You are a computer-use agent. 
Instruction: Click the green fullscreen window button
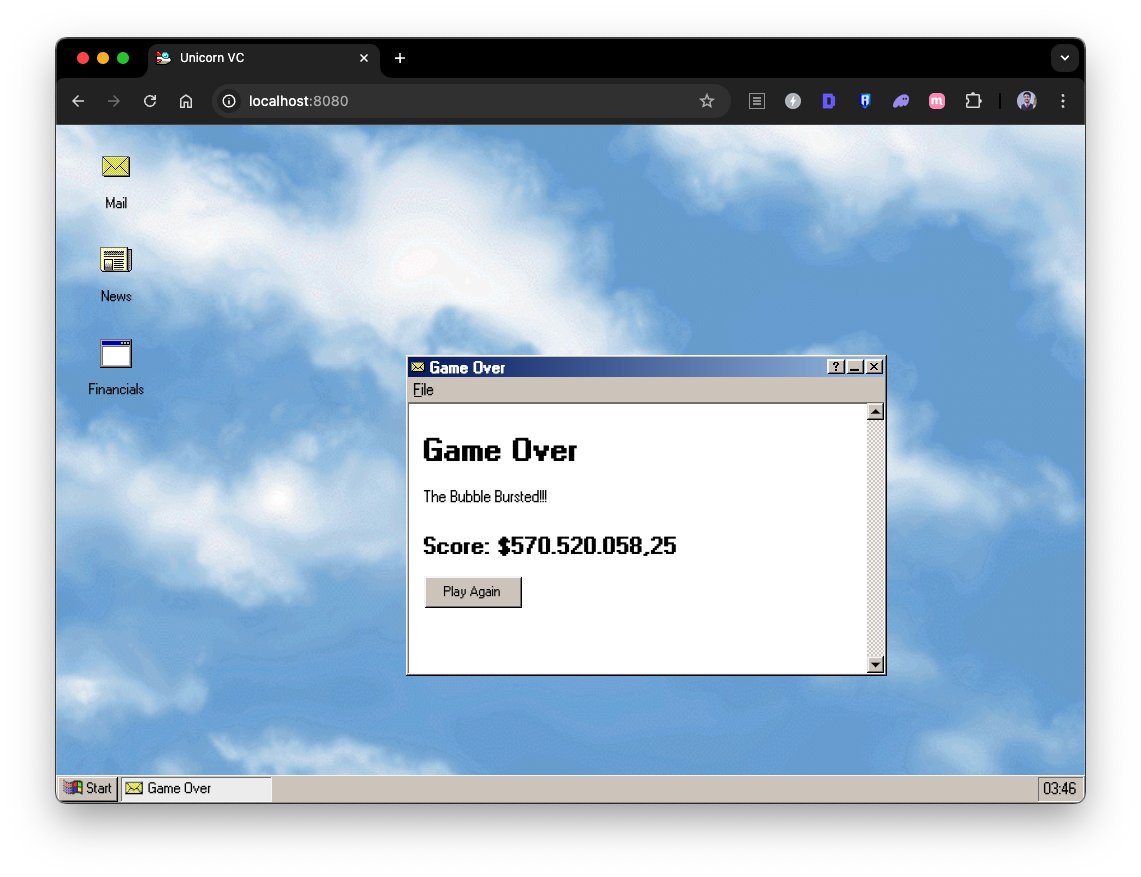click(x=123, y=58)
